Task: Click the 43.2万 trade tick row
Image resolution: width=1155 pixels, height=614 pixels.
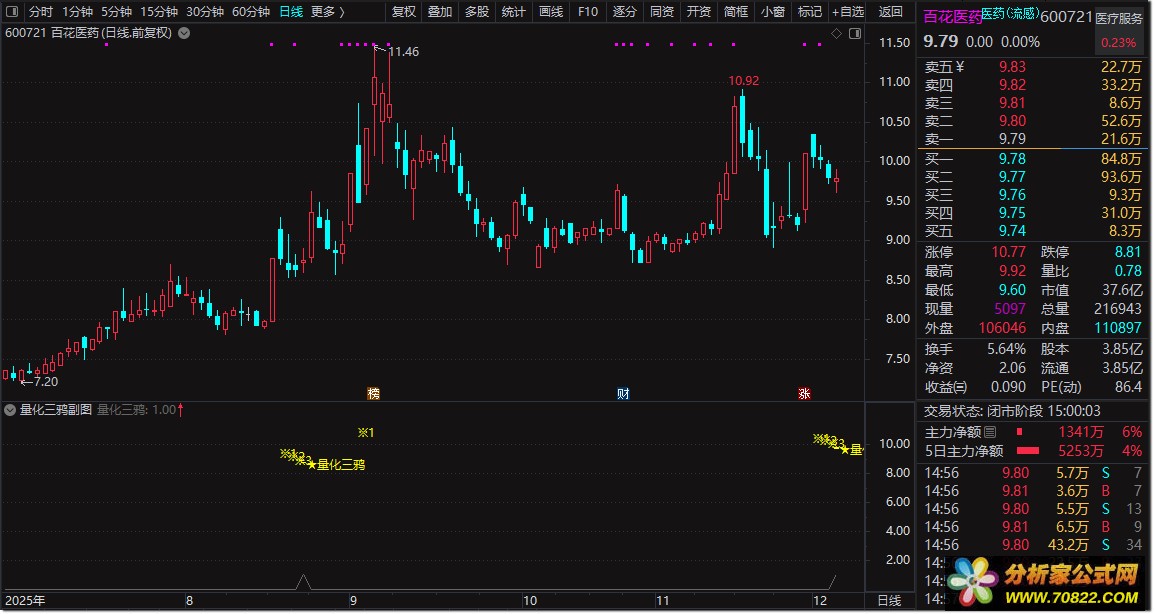Action: (1034, 546)
